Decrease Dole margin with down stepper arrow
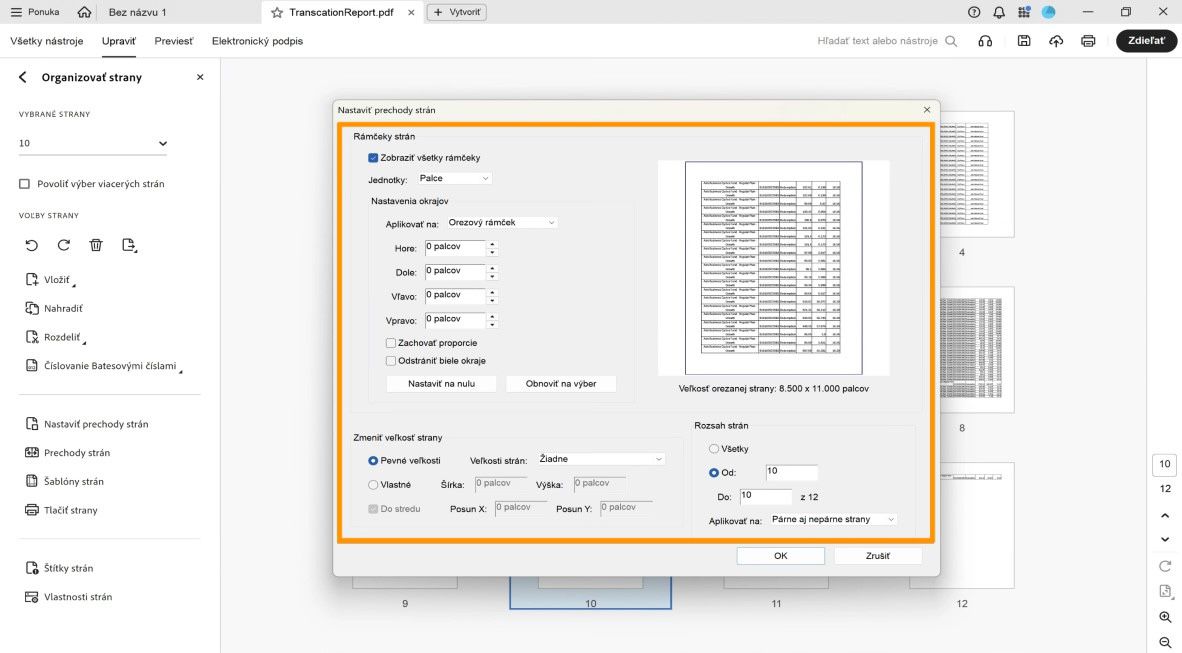 (x=492, y=276)
